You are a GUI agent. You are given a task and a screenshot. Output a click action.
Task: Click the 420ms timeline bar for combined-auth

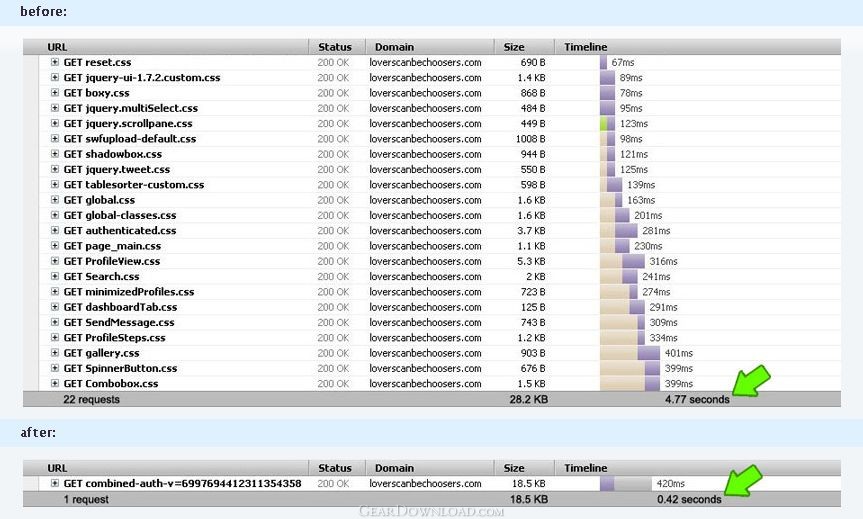[x=626, y=484]
